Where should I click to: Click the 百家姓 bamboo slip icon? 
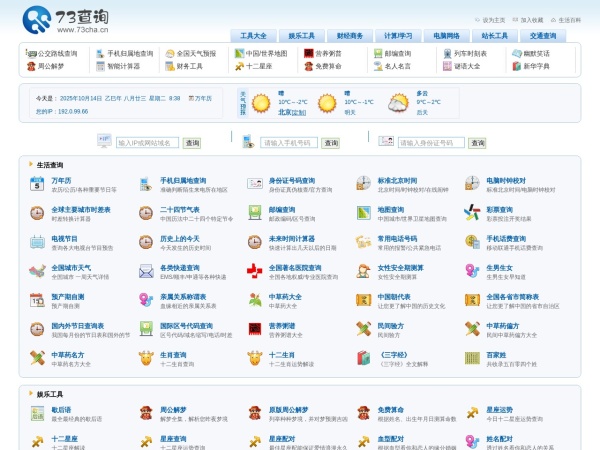click(472, 358)
